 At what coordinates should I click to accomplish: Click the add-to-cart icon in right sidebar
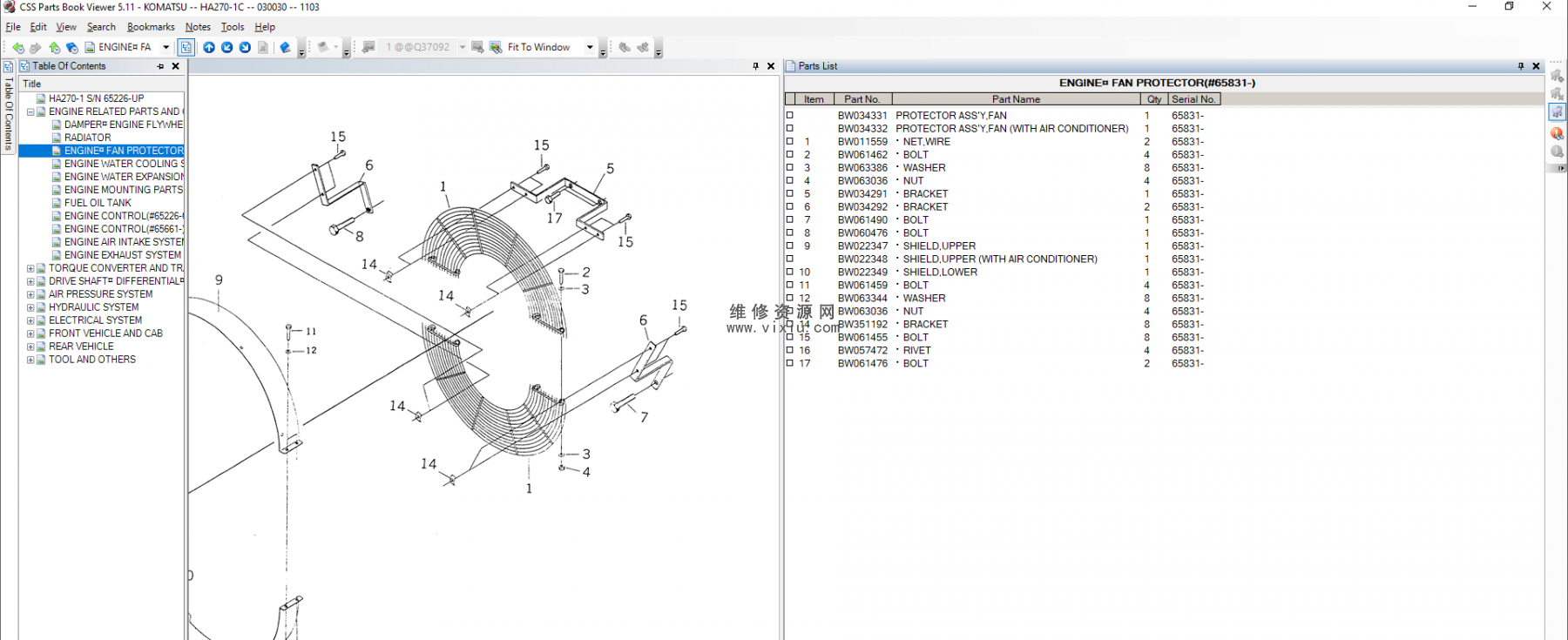[1557, 76]
